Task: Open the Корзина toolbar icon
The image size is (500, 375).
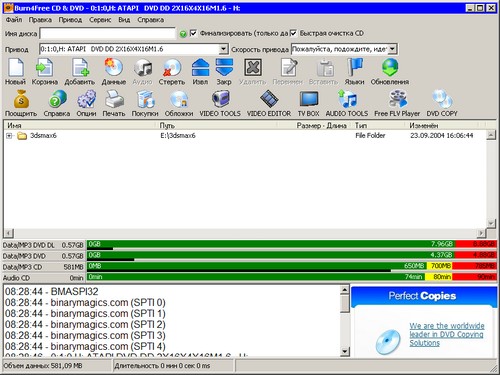Action: [x=44, y=68]
